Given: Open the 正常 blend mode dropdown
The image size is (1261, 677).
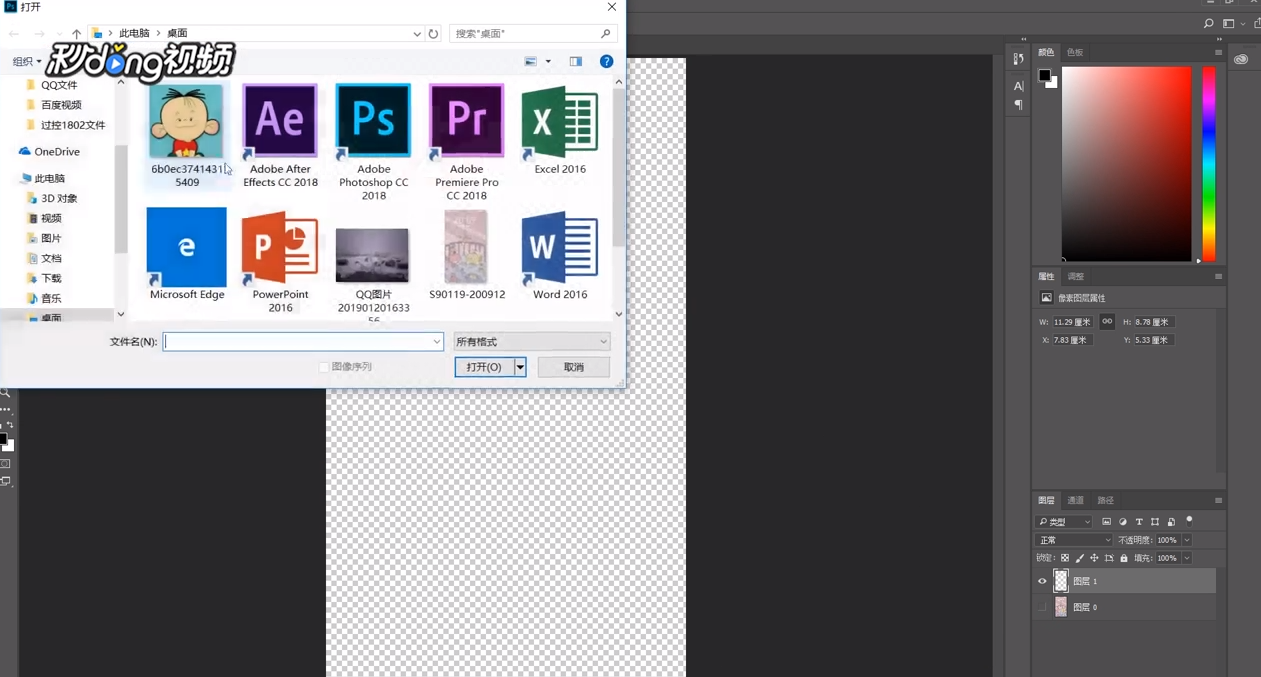Looking at the screenshot, I should [1074, 540].
